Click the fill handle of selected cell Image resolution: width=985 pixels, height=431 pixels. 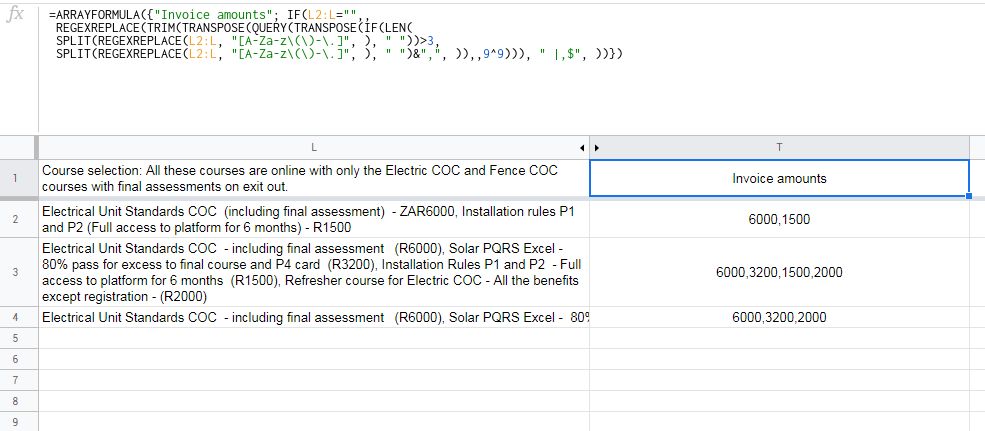[x=969, y=196]
